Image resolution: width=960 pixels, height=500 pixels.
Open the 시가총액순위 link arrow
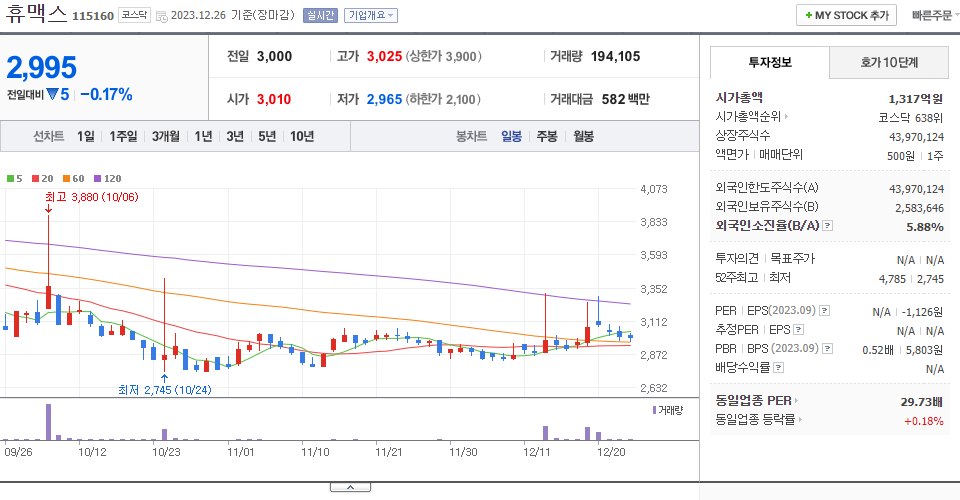coord(787,116)
